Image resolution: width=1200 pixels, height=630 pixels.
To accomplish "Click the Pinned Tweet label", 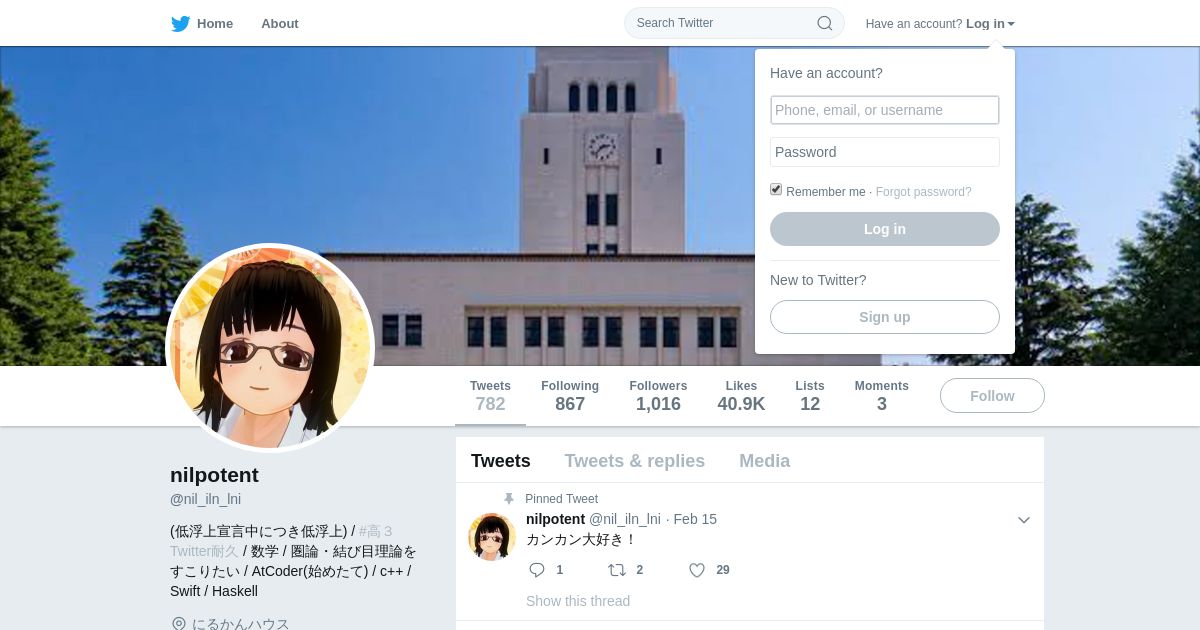I will pyautogui.click(x=561, y=499).
